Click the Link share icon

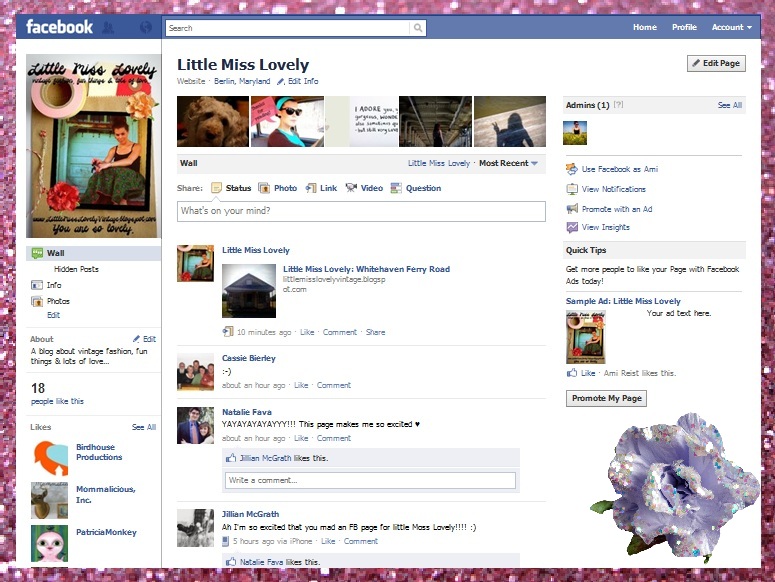(311, 188)
